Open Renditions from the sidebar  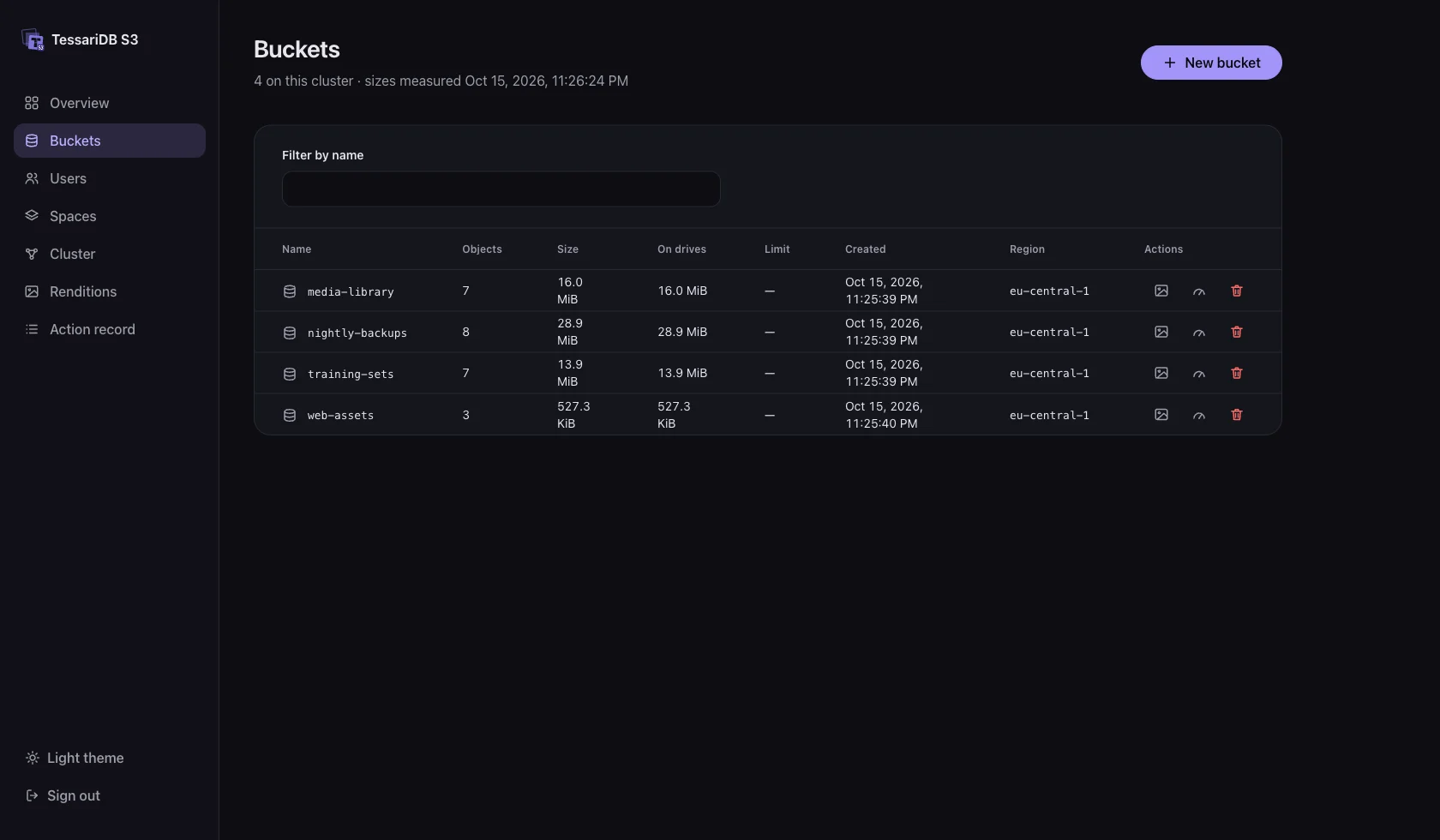(x=110, y=291)
